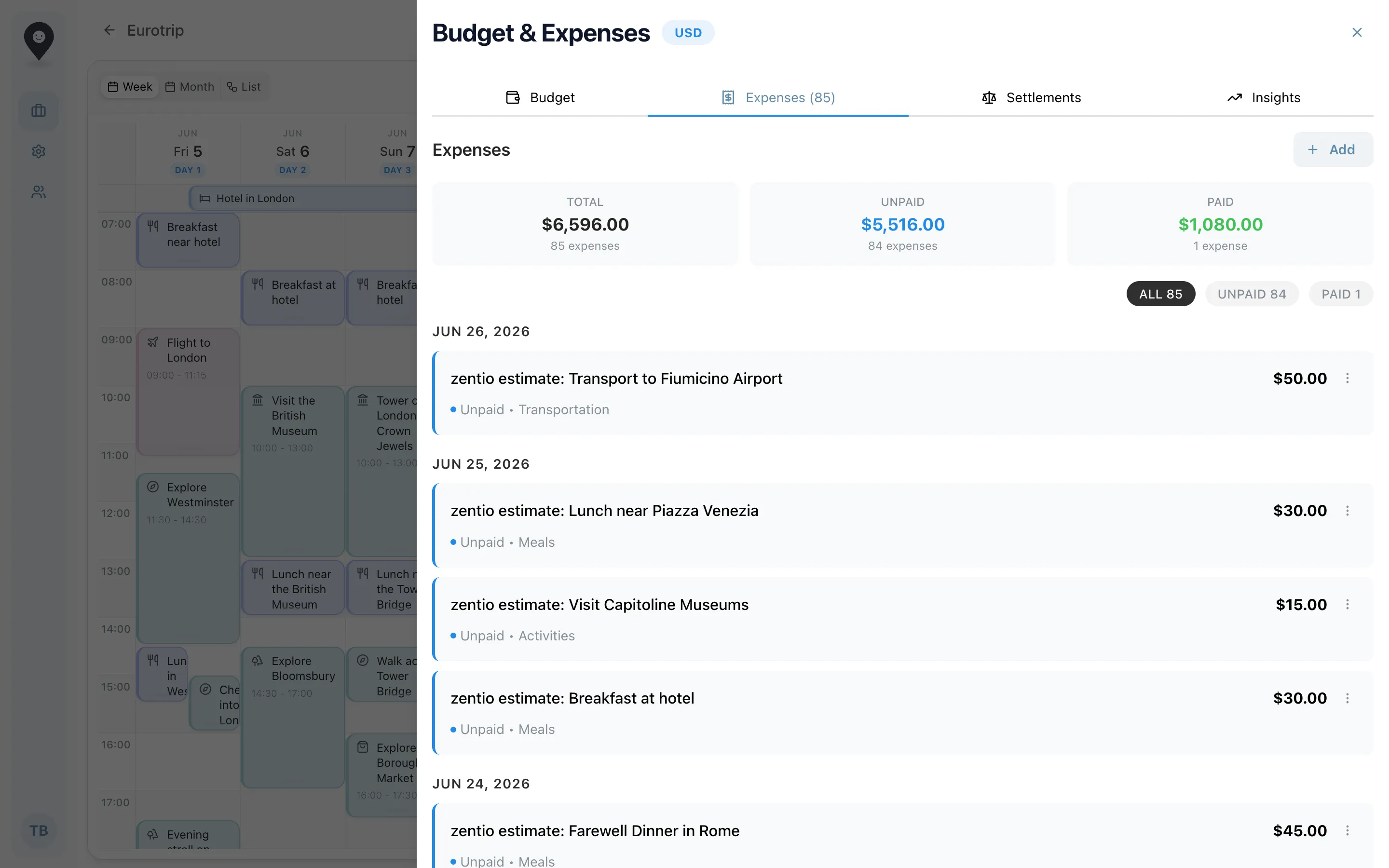Switch to the Budget tab
This screenshot has height=868, width=1389.
pos(540,97)
